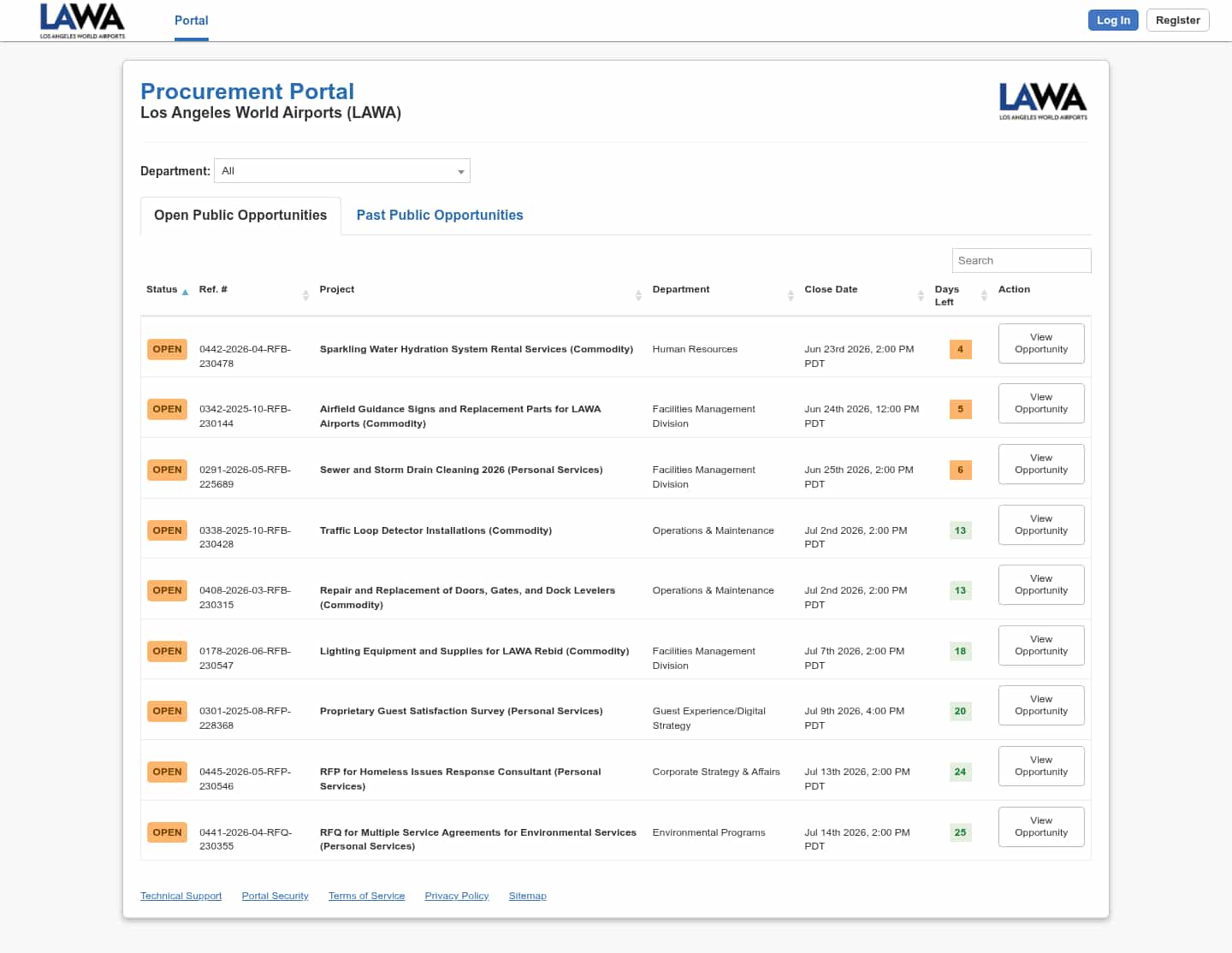Click the Guest Experience/Digital Strategy department cell

pos(709,718)
